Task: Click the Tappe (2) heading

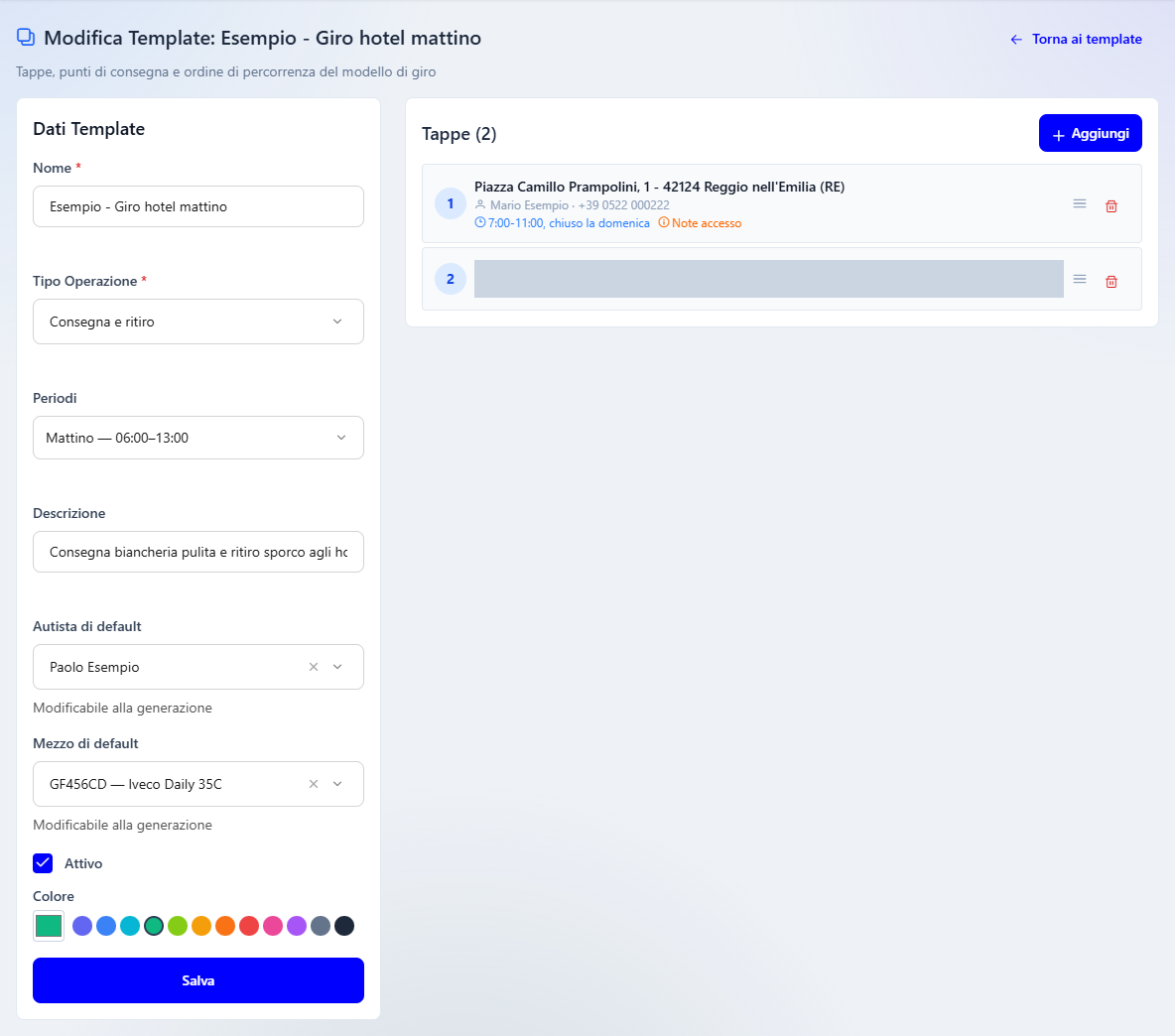Action: (459, 134)
